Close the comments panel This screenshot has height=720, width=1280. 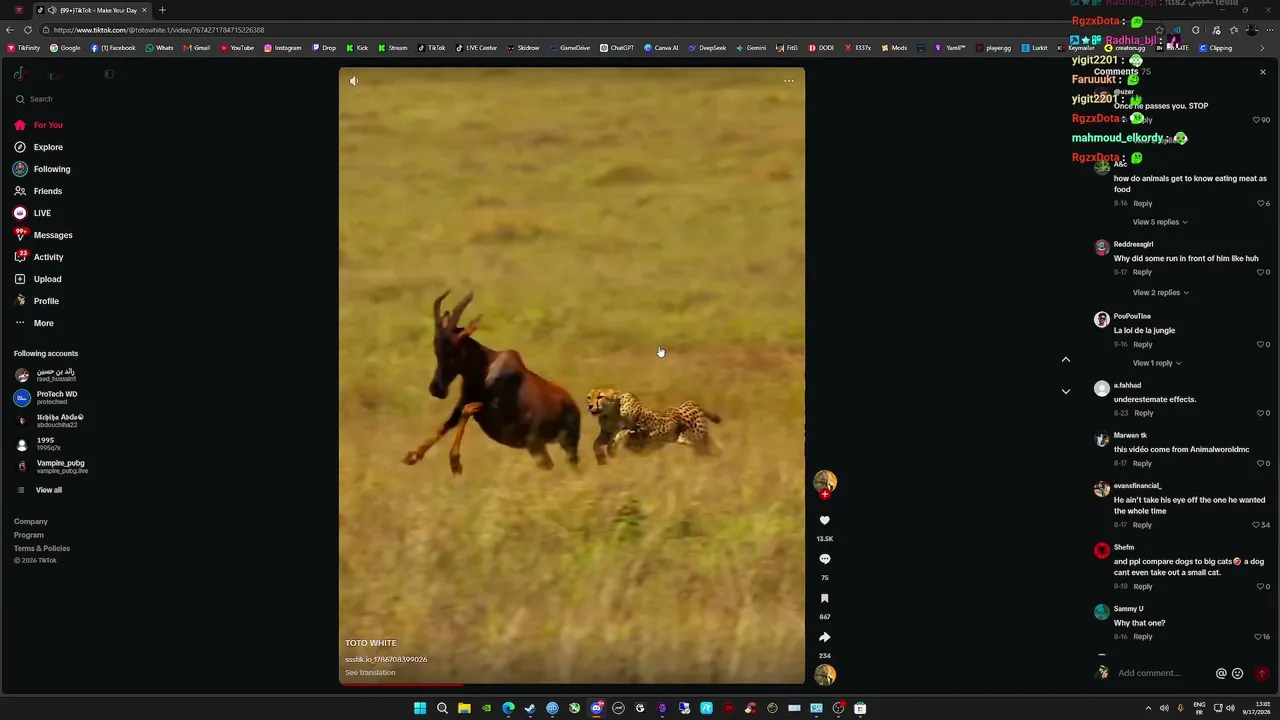pyautogui.click(x=1262, y=72)
